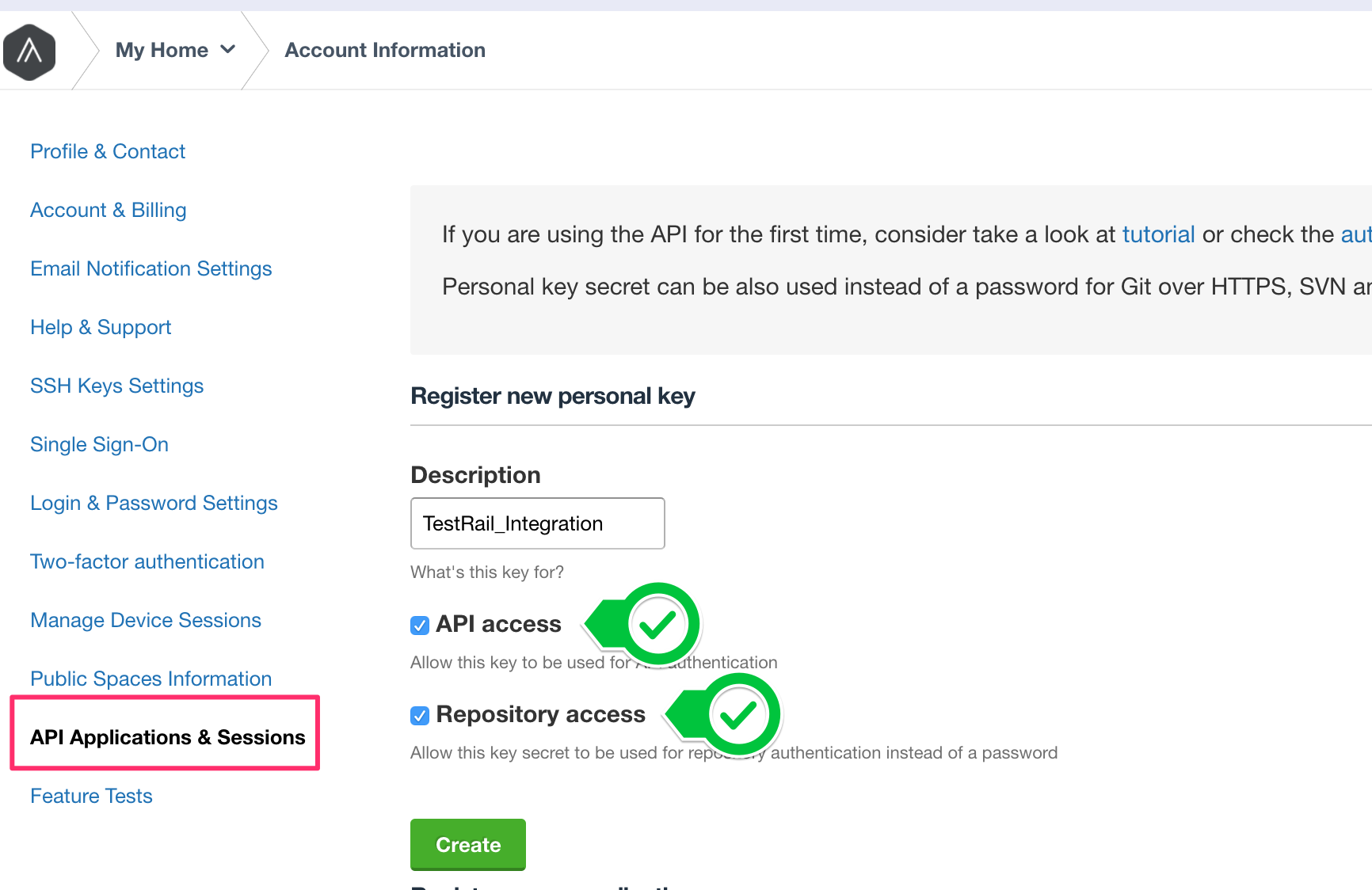This screenshot has height=890, width=1372.
Task: Click the Account Information breadcrumb
Action: [385, 51]
